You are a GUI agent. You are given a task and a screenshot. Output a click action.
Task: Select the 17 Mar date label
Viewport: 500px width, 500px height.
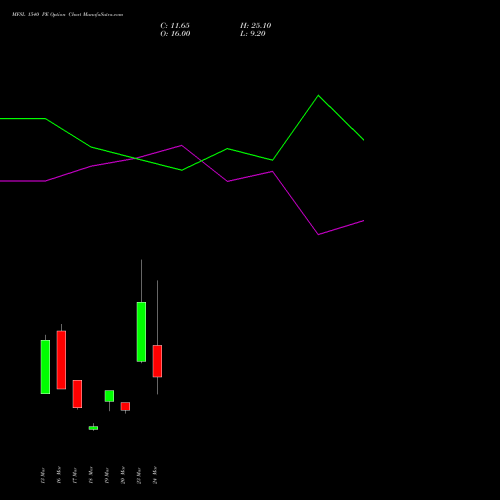coord(75,475)
